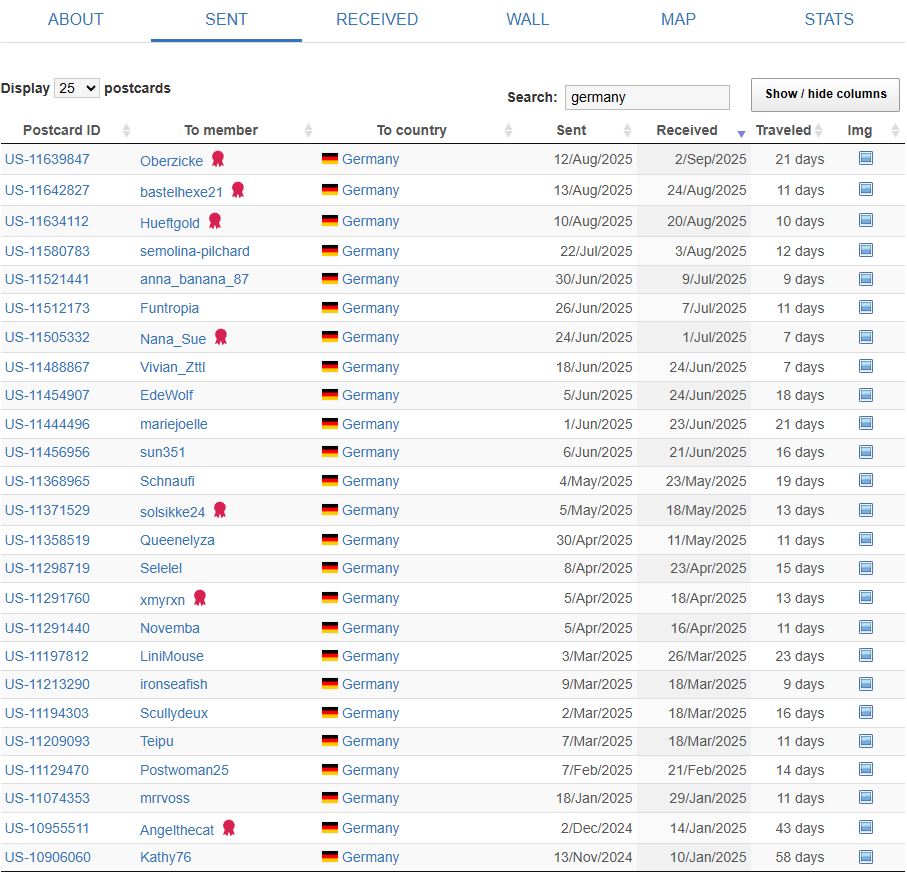The image size is (907, 873).
Task: Click red ribbon badge next to Oberzicke
Action: [x=218, y=159]
